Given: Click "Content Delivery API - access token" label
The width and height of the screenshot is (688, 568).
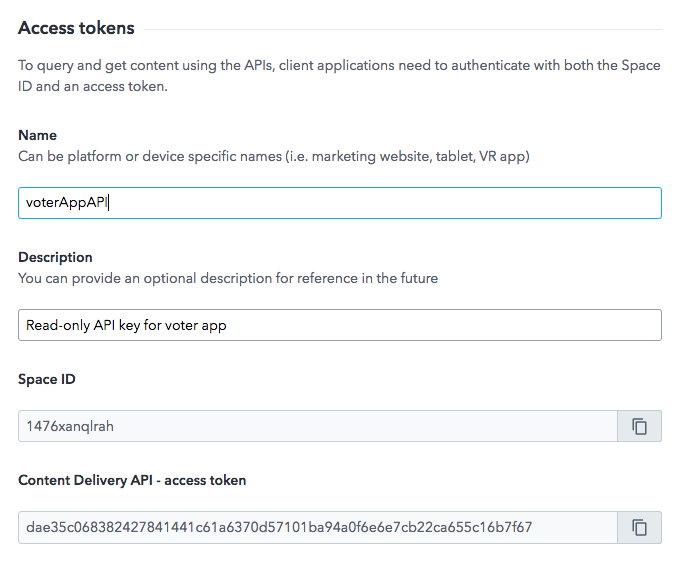Looking at the screenshot, I should (x=132, y=480).
